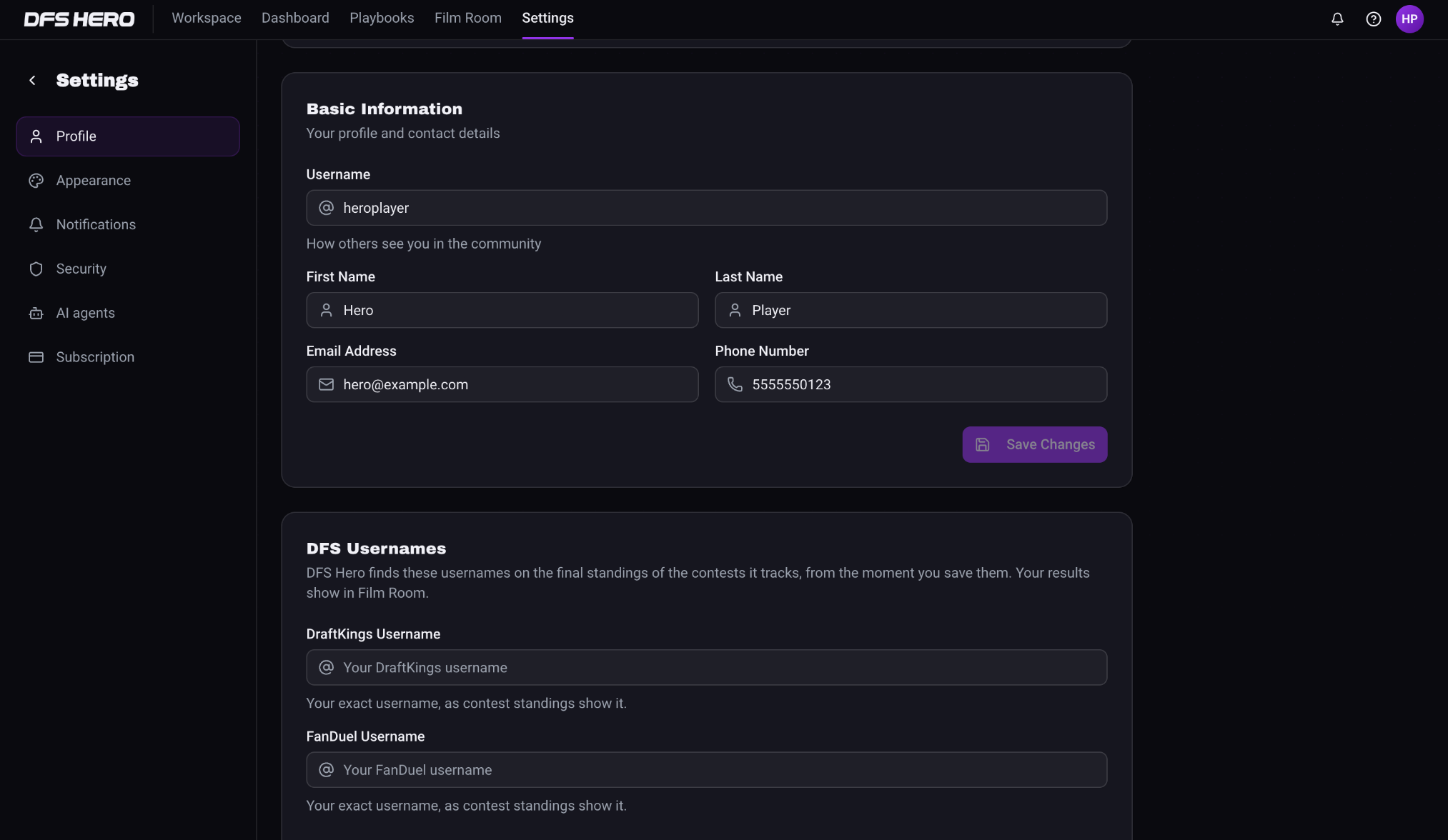Viewport: 1448px width, 840px height.
Task: Select the Settings tab in the top bar
Action: coord(547,18)
